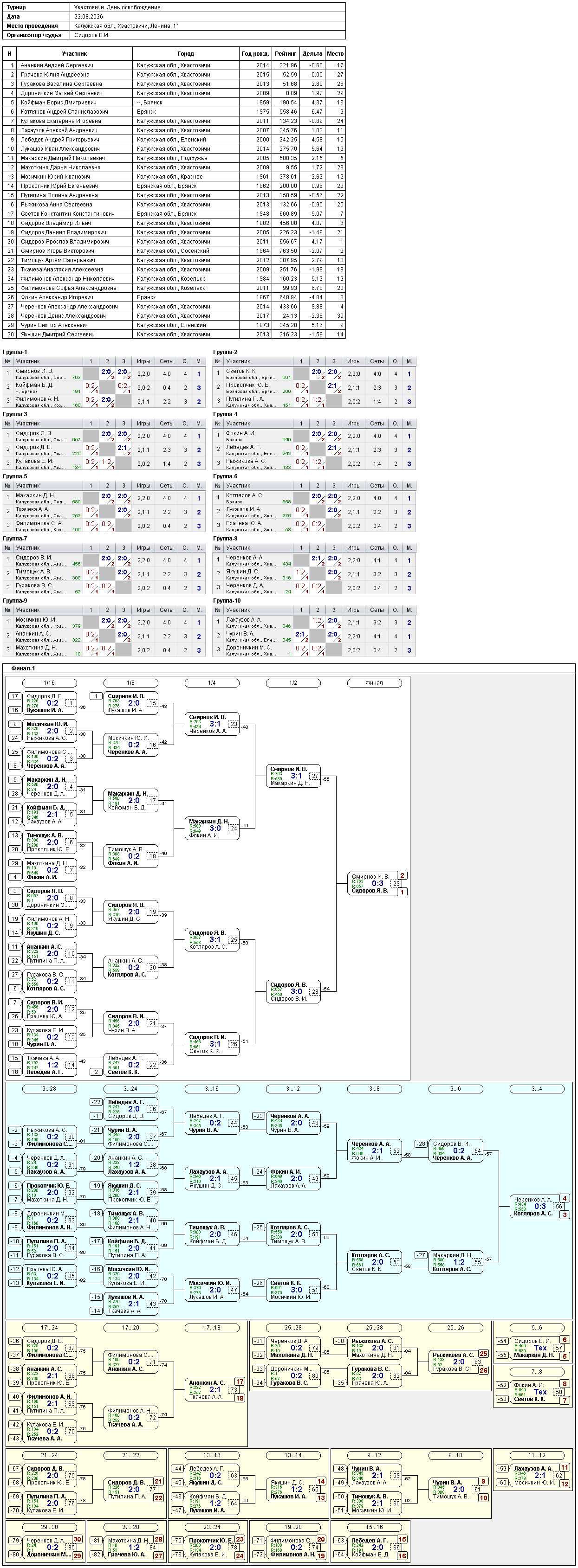Click the delta value "9.88"

tap(317, 306)
